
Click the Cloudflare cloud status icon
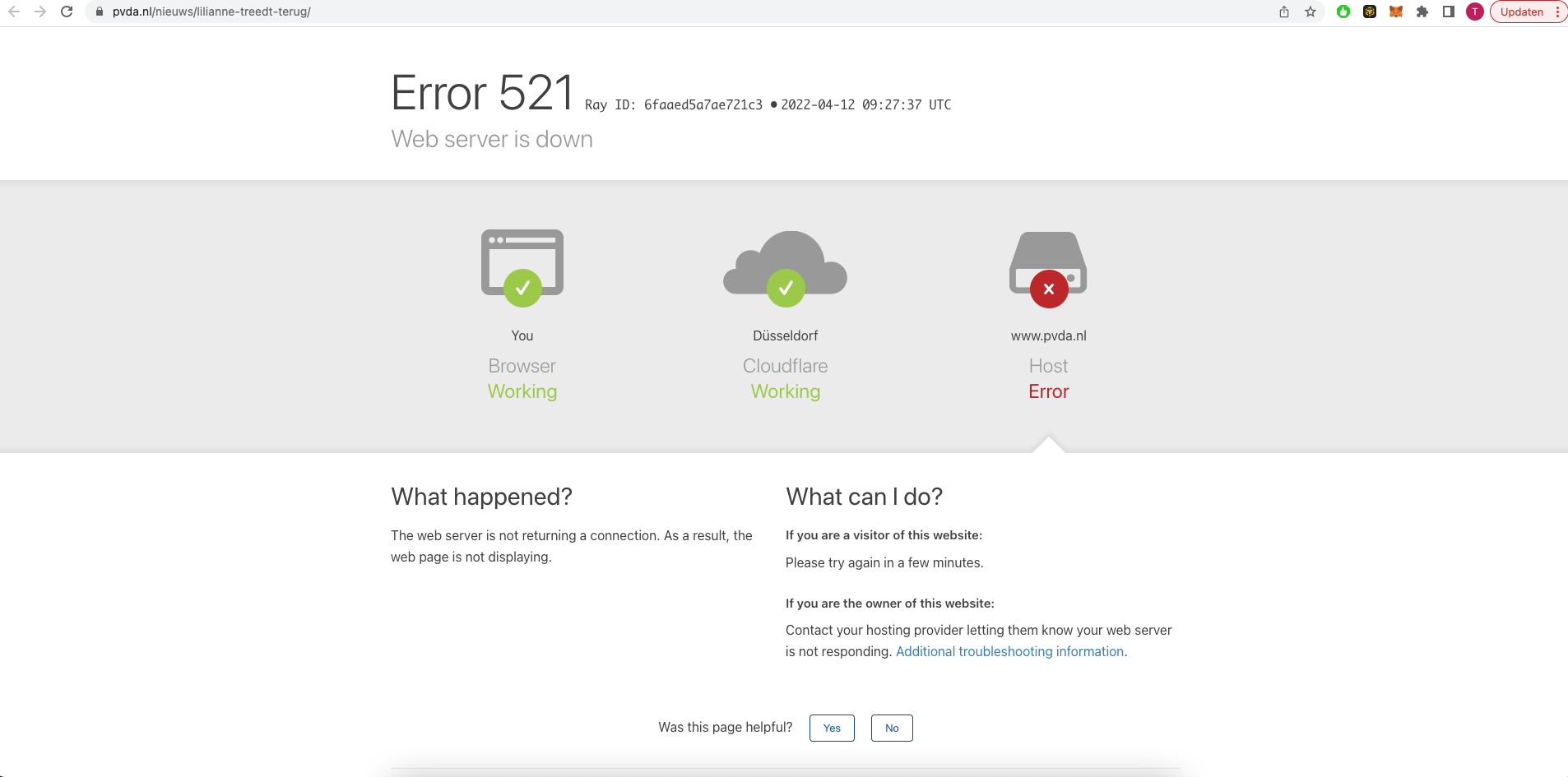(x=786, y=269)
